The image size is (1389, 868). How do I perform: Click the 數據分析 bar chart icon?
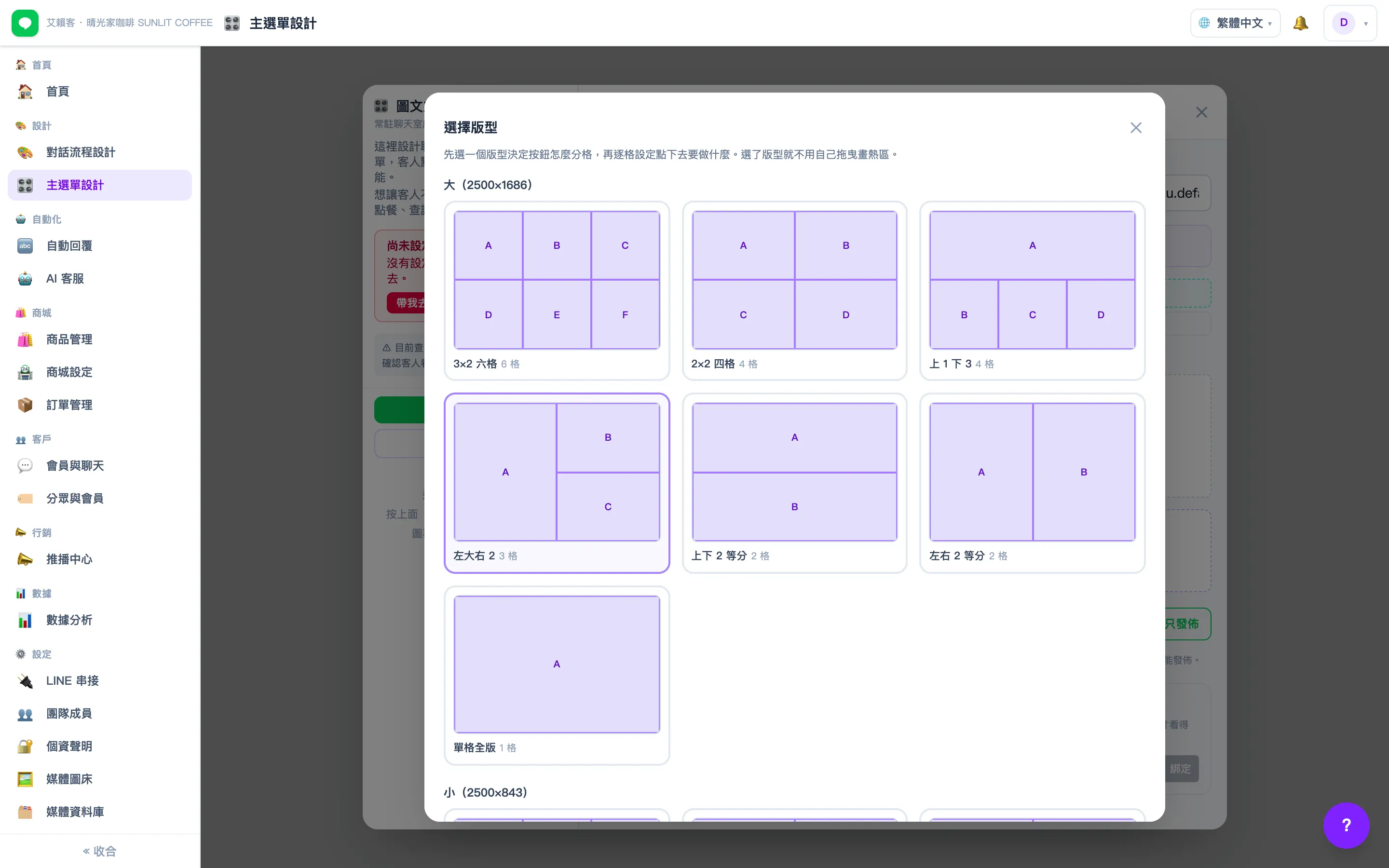point(25,621)
